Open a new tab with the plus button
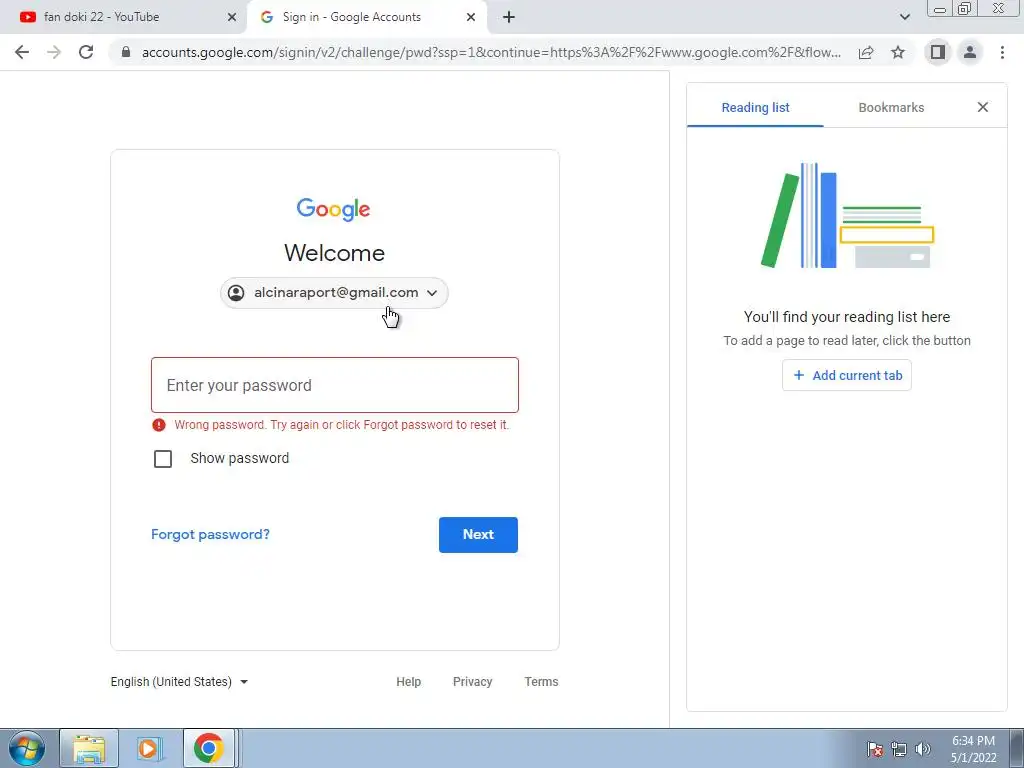 pyautogui.click(x=509, y=18)
